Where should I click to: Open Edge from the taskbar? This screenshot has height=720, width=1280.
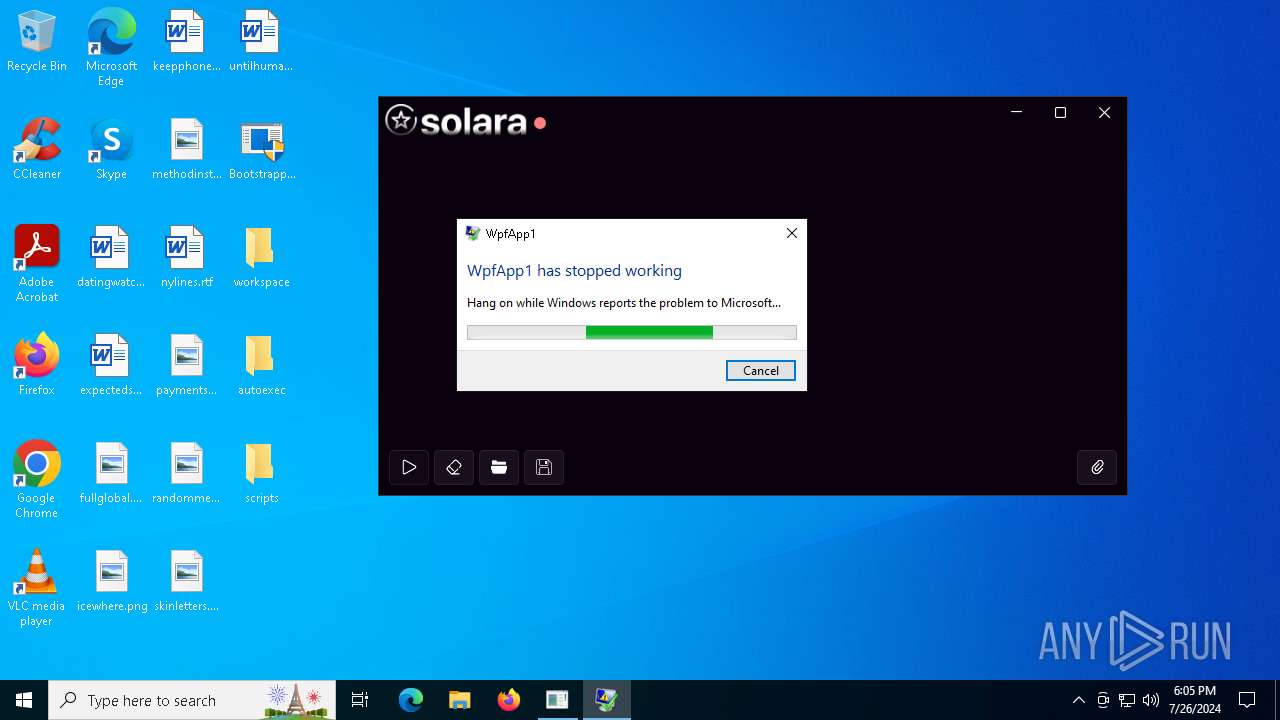pos(411,700)
